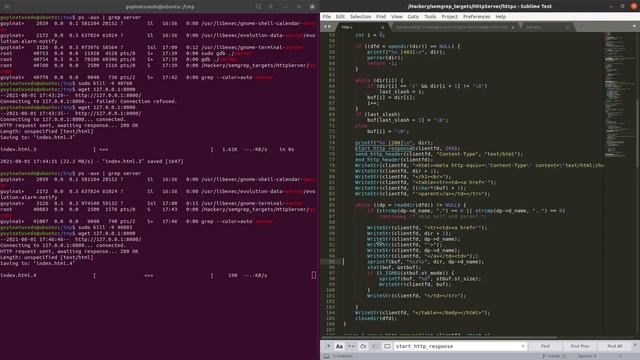Click line number 95 in the gutter
Viewport: 640px width, 360px height.
tap(331, 262)
